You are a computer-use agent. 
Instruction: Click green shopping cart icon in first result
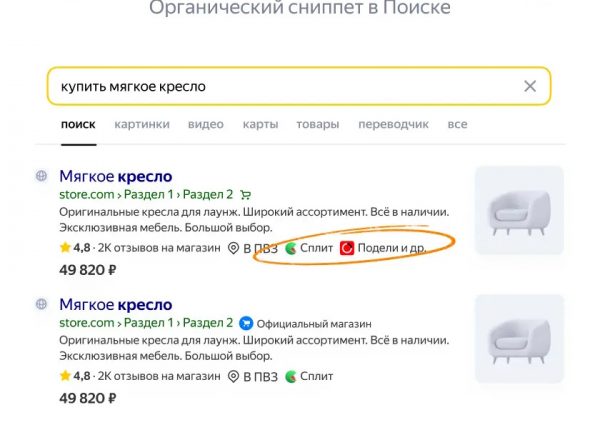pyautogui.click(x=246, y=195)
